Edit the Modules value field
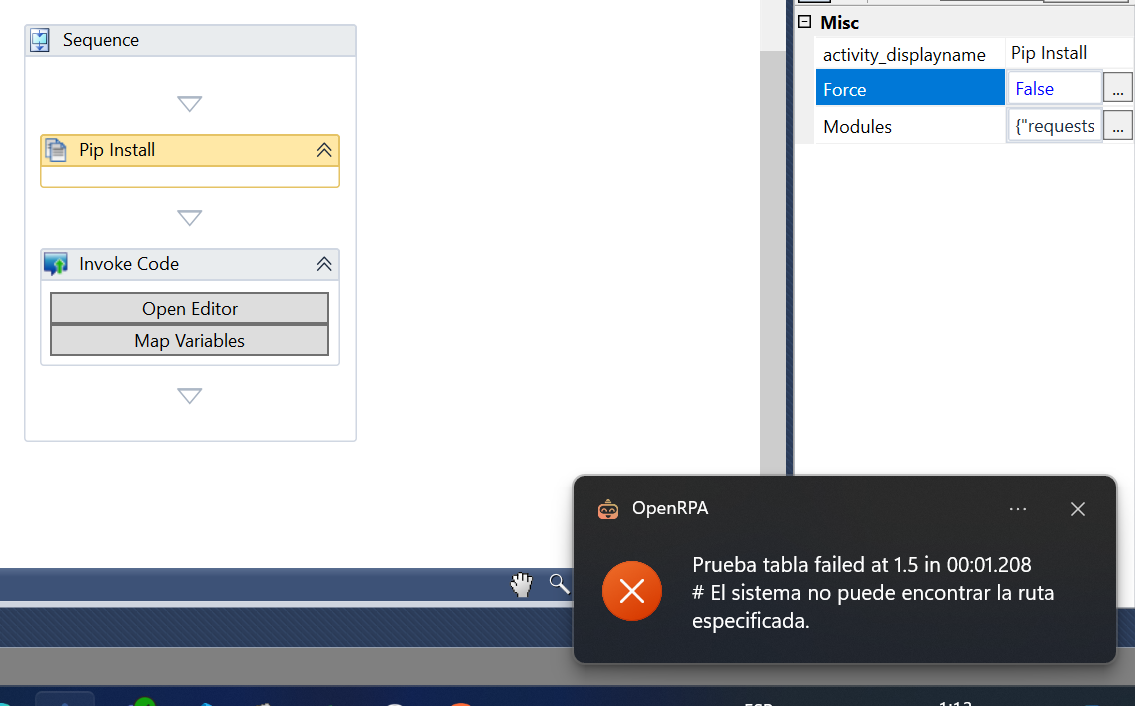This screenshot has height=706, width=1135. [1054, 126]
